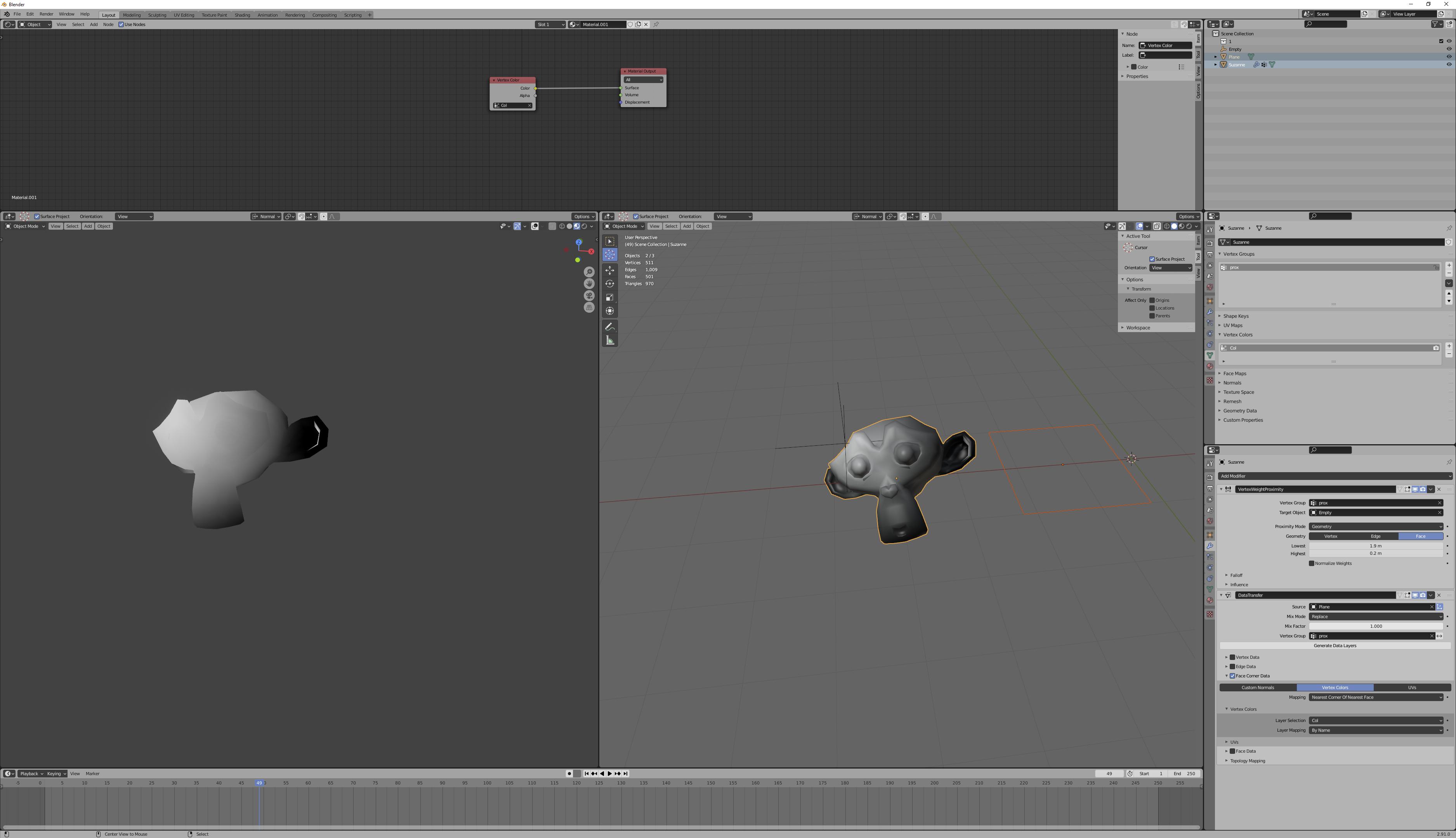Open Proximity Mode Geometry dropdown
Image resolution: width=1456 pixels, height=838 pixels.
tap(1376, 526)
